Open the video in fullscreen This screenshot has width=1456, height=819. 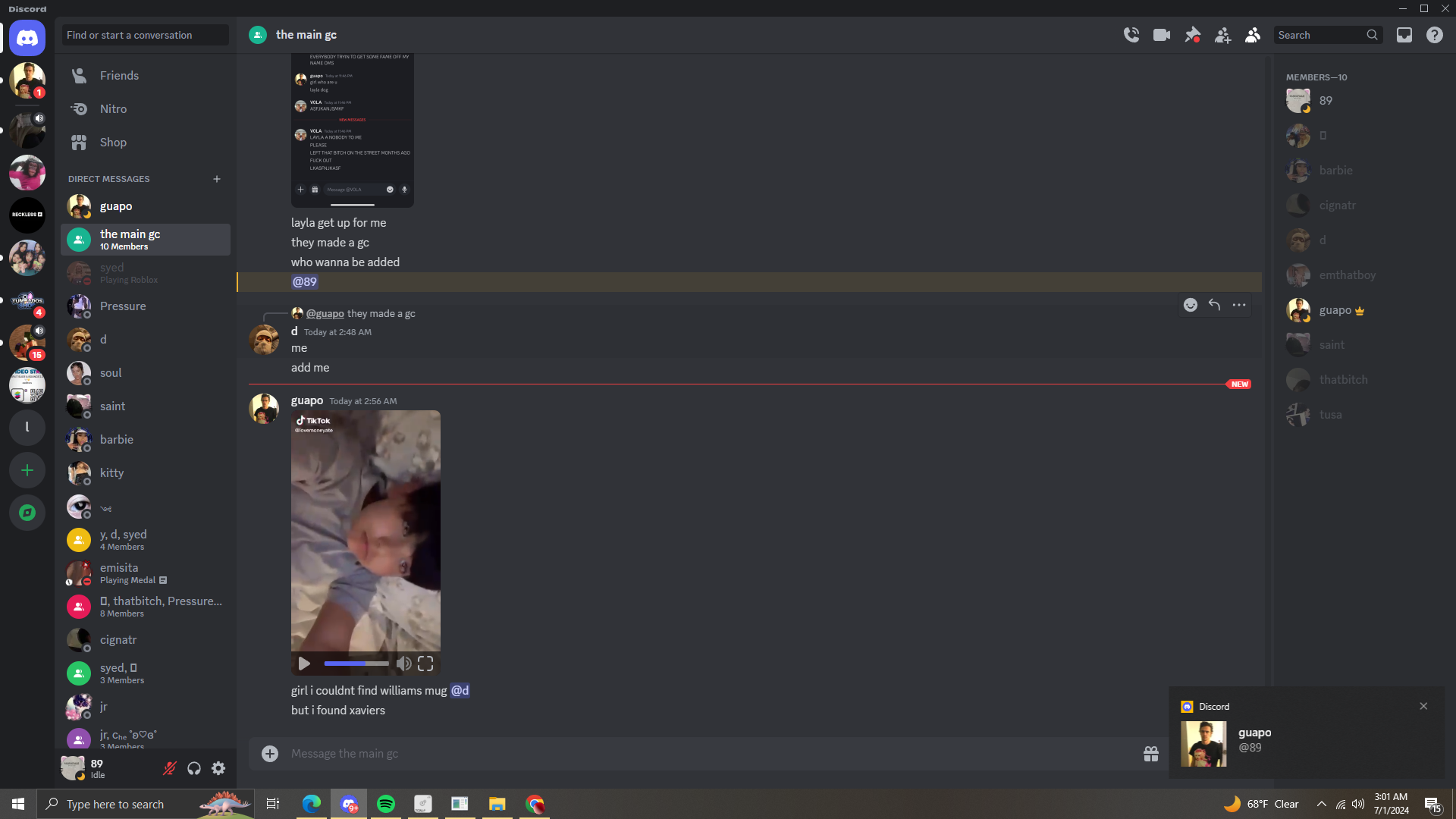pyautogui.click(x=425, y=664)
